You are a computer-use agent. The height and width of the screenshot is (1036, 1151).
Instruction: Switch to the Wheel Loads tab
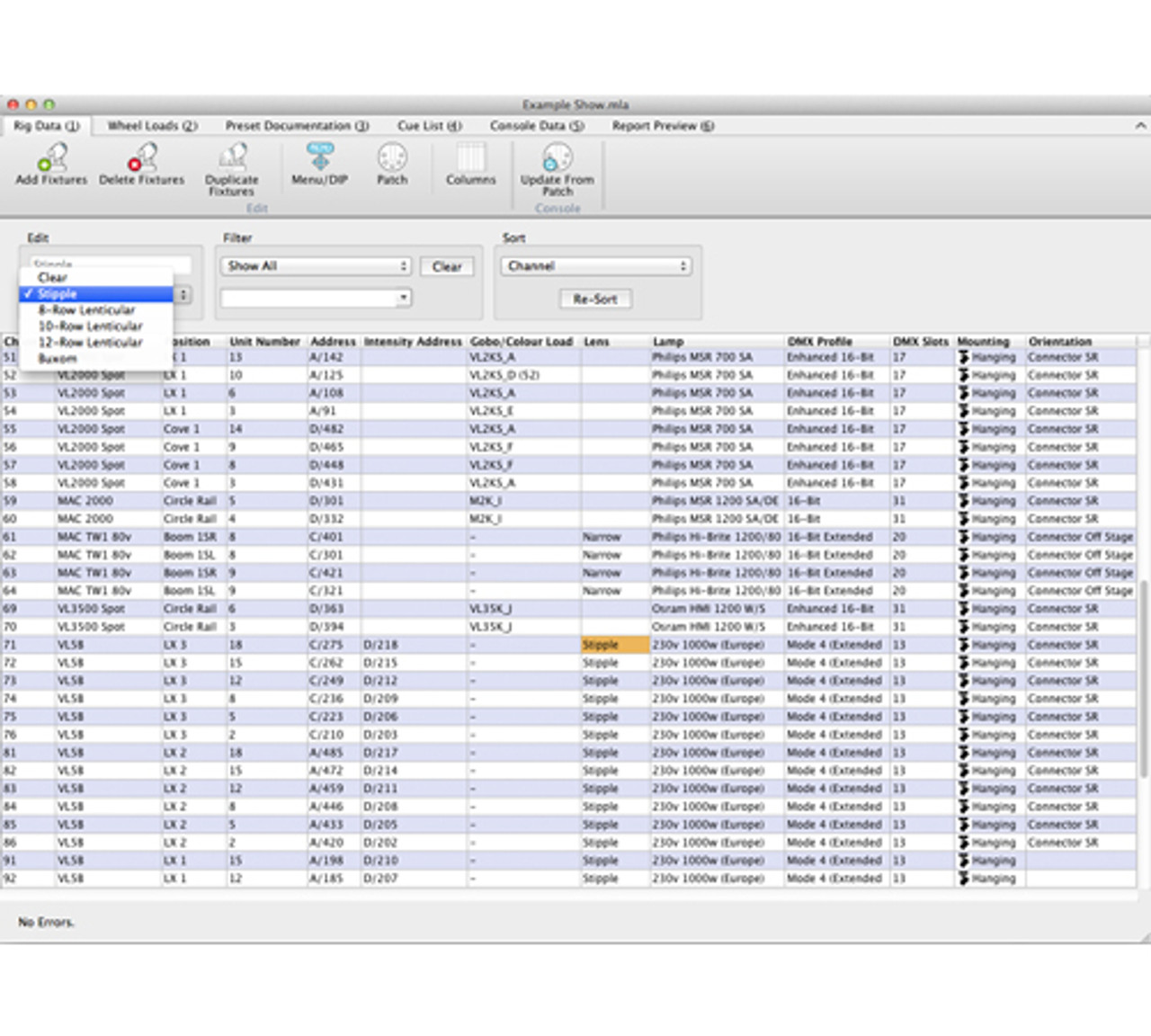pos(152,126)
